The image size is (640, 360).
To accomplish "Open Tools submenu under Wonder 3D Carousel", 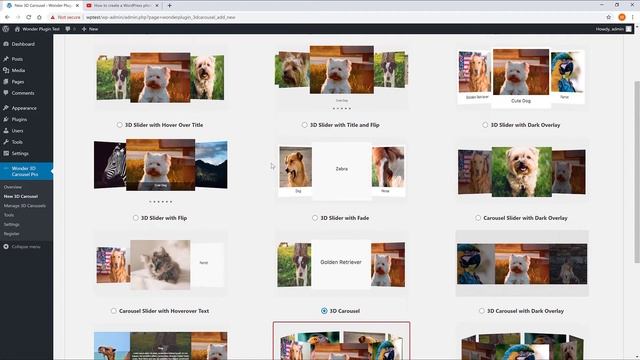I will (9, 215).
